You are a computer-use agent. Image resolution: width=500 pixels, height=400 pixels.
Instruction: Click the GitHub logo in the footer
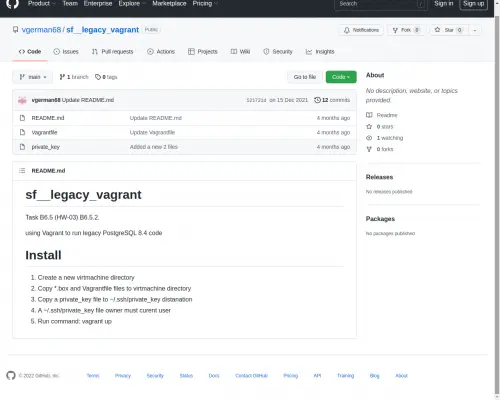click(11, 375)
